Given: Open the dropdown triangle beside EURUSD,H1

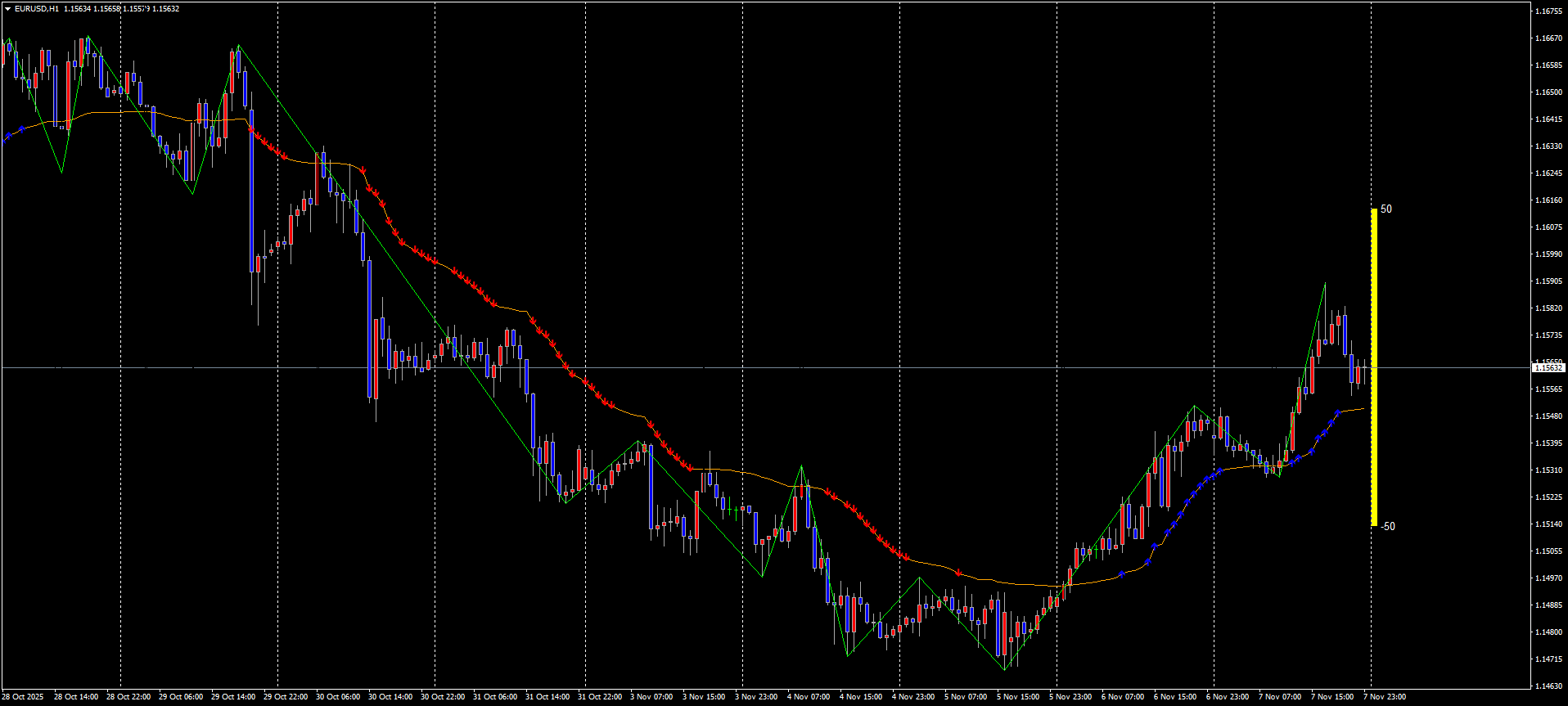Looking at the screenshot, I should (x=7, y=9).
